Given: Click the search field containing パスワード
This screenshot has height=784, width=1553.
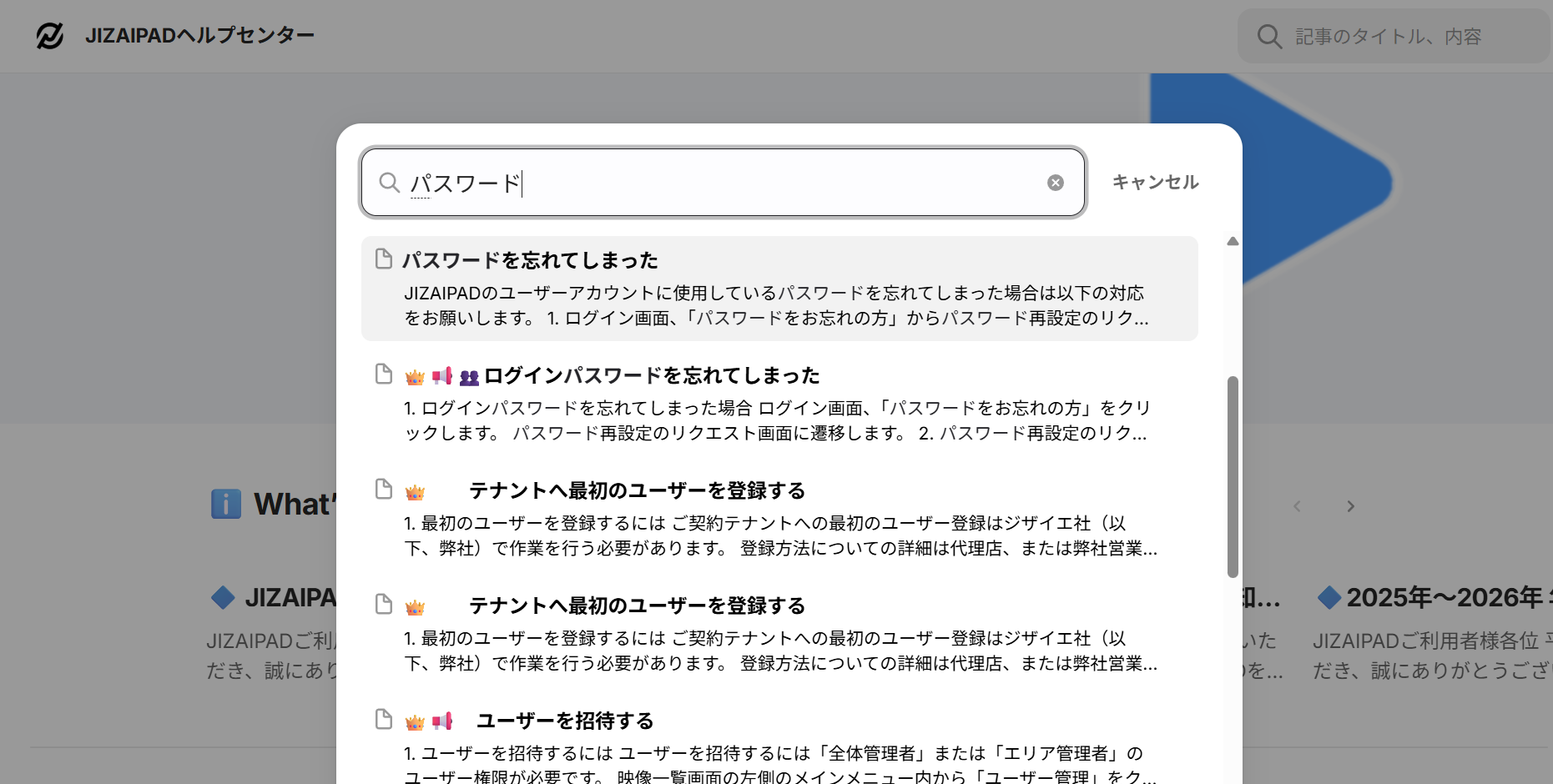Looking at the screenshot, I should (723, 183).
